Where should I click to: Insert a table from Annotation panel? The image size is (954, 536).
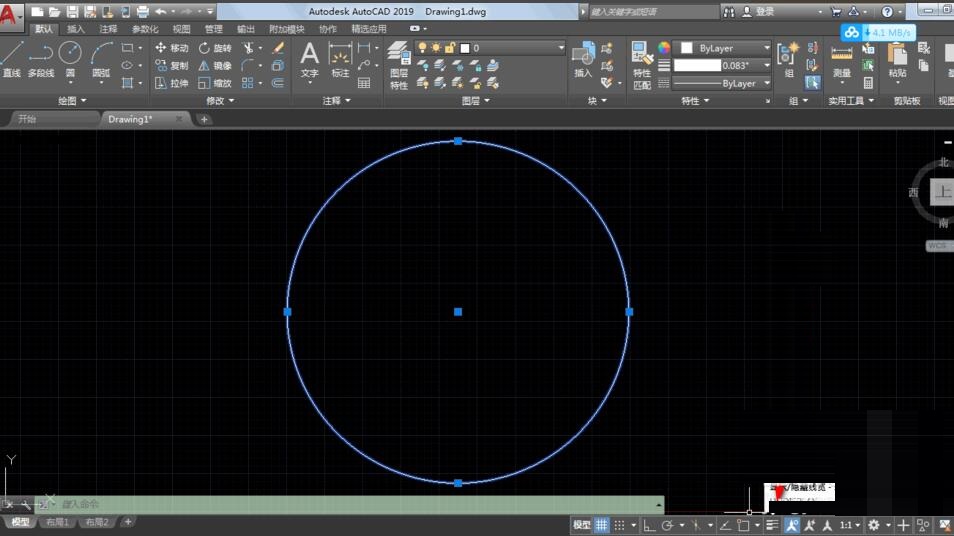pos(364,83)
